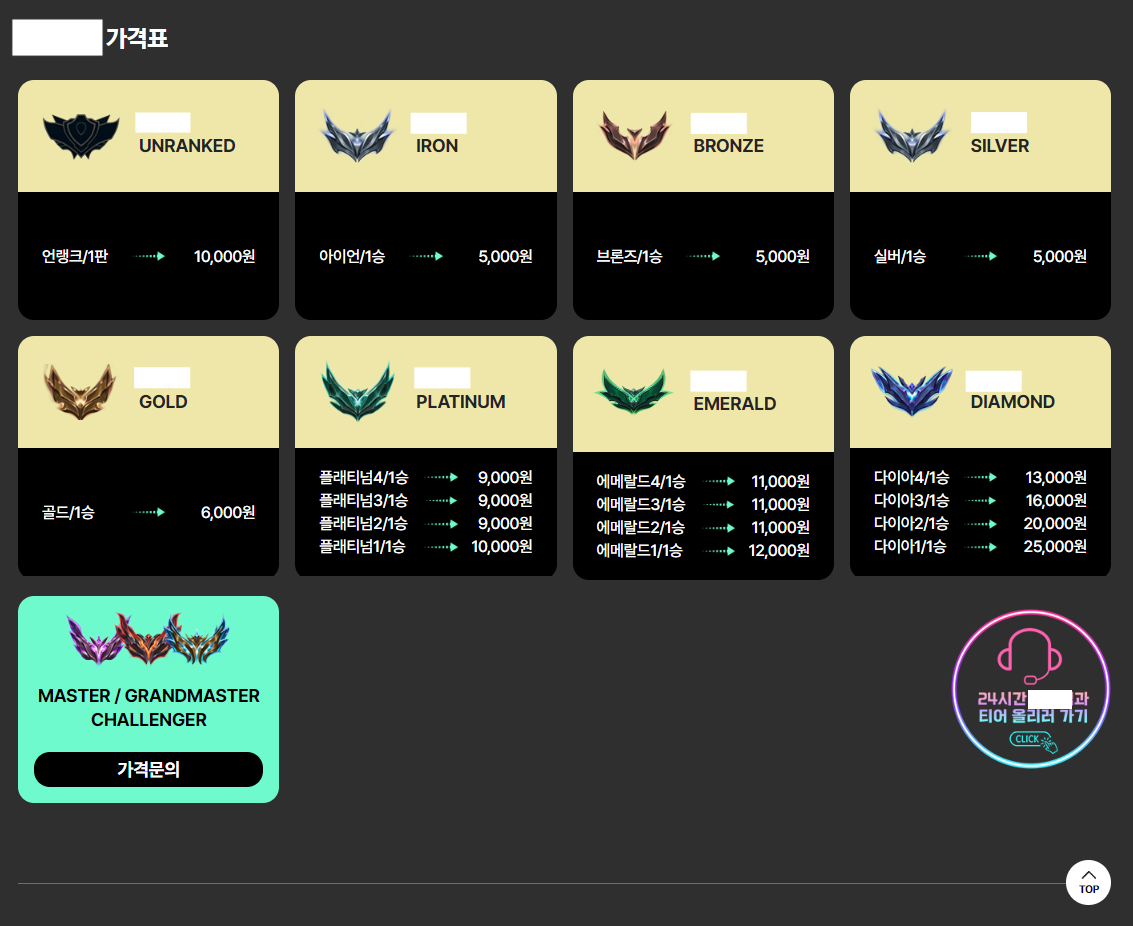The image size is (1133, 926).
Task: Click the Bronze tier emblem icon
Action: pyautogui.click(x=634, y=136)
